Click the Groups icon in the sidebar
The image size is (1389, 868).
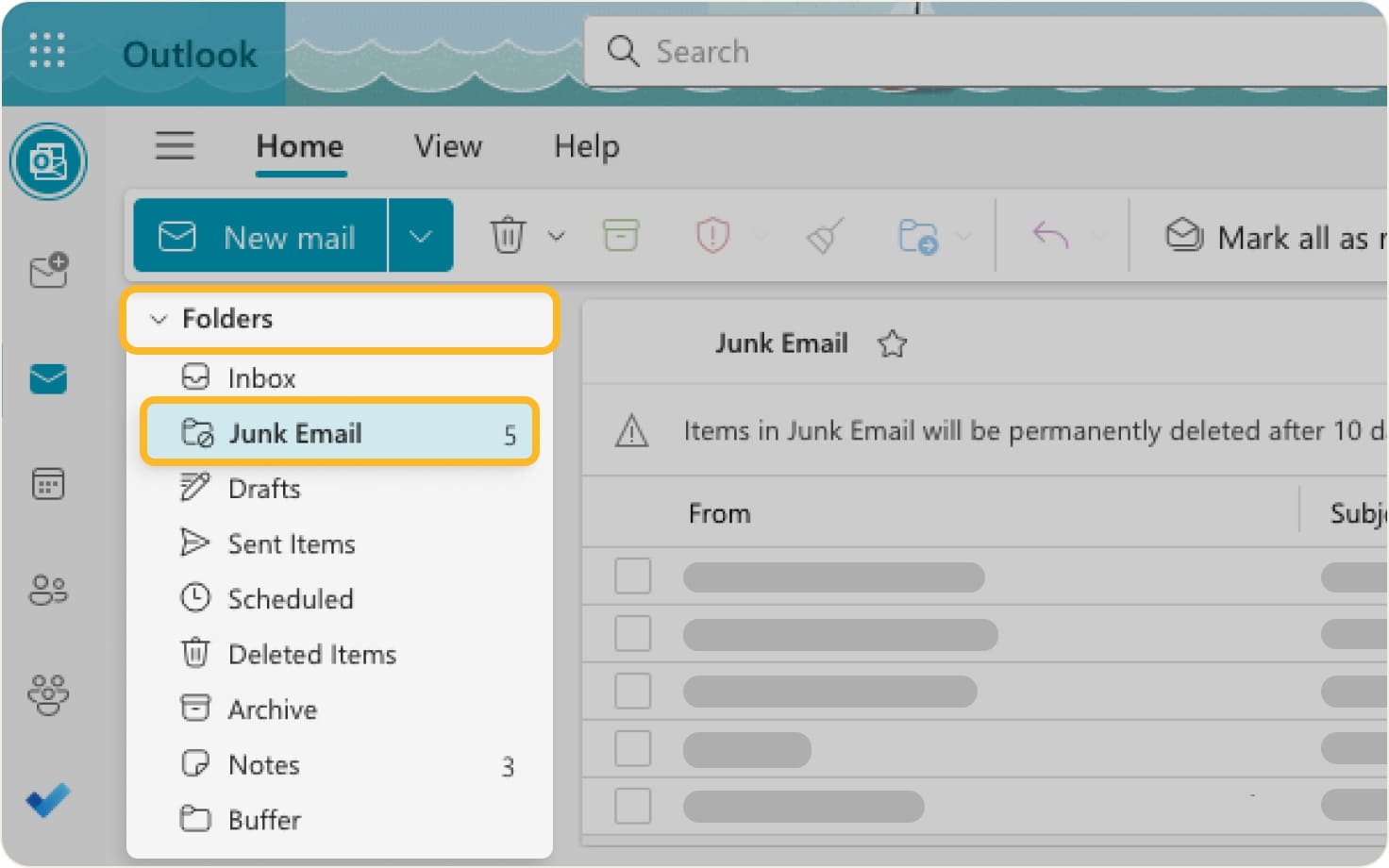(x=48, y=696)
